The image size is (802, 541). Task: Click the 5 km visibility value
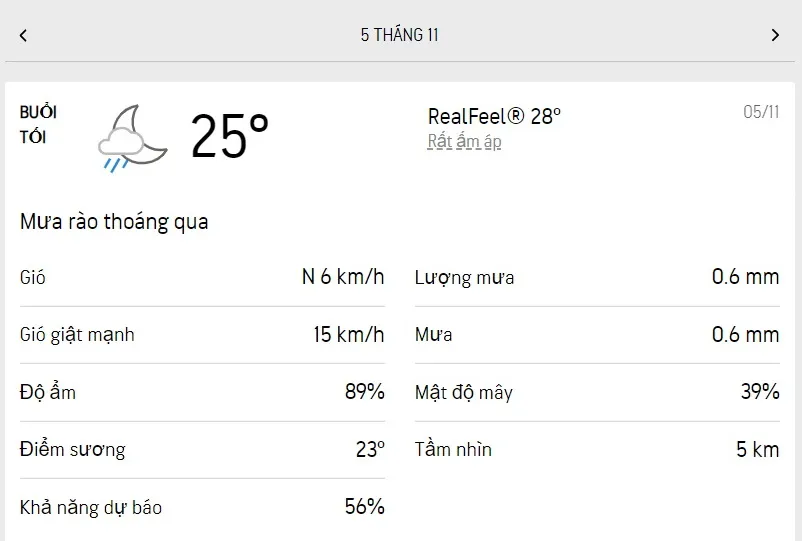[757, 449]
